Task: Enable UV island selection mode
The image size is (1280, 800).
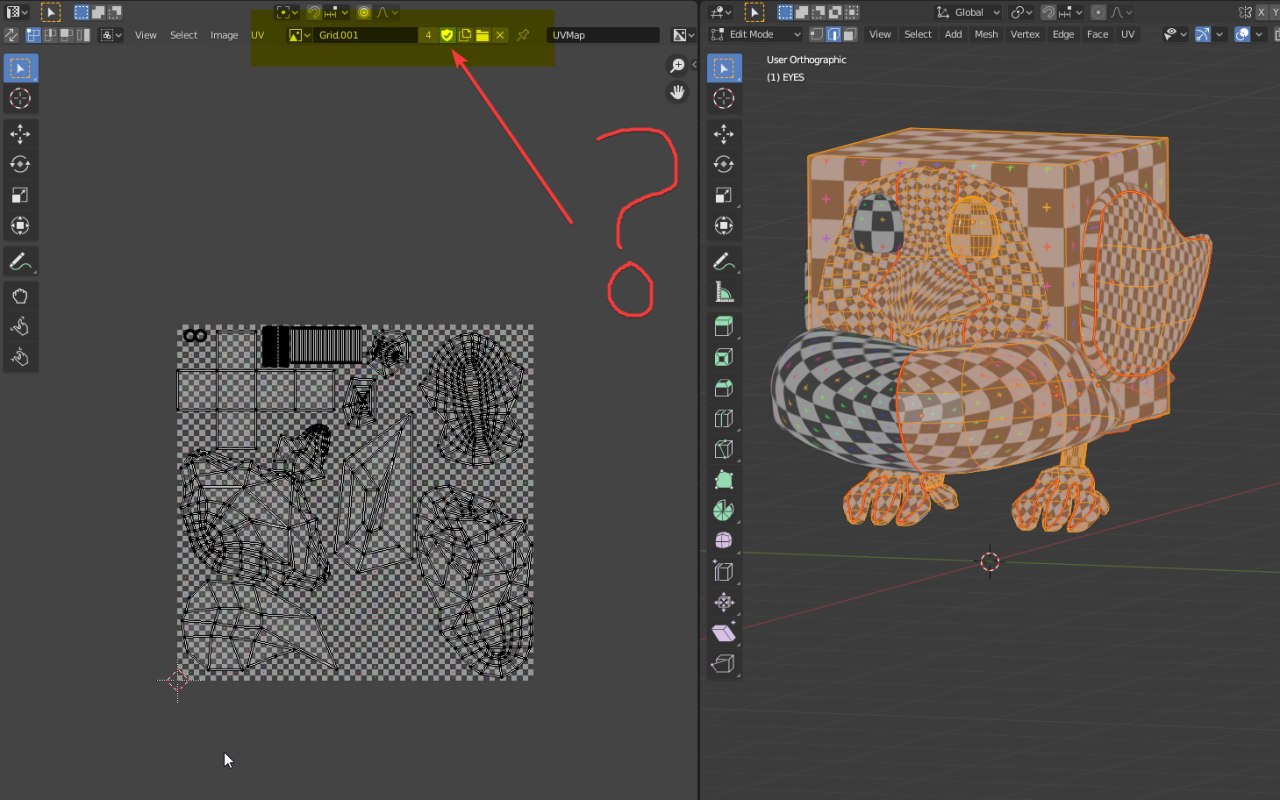Action: click(x=83, y=35)
